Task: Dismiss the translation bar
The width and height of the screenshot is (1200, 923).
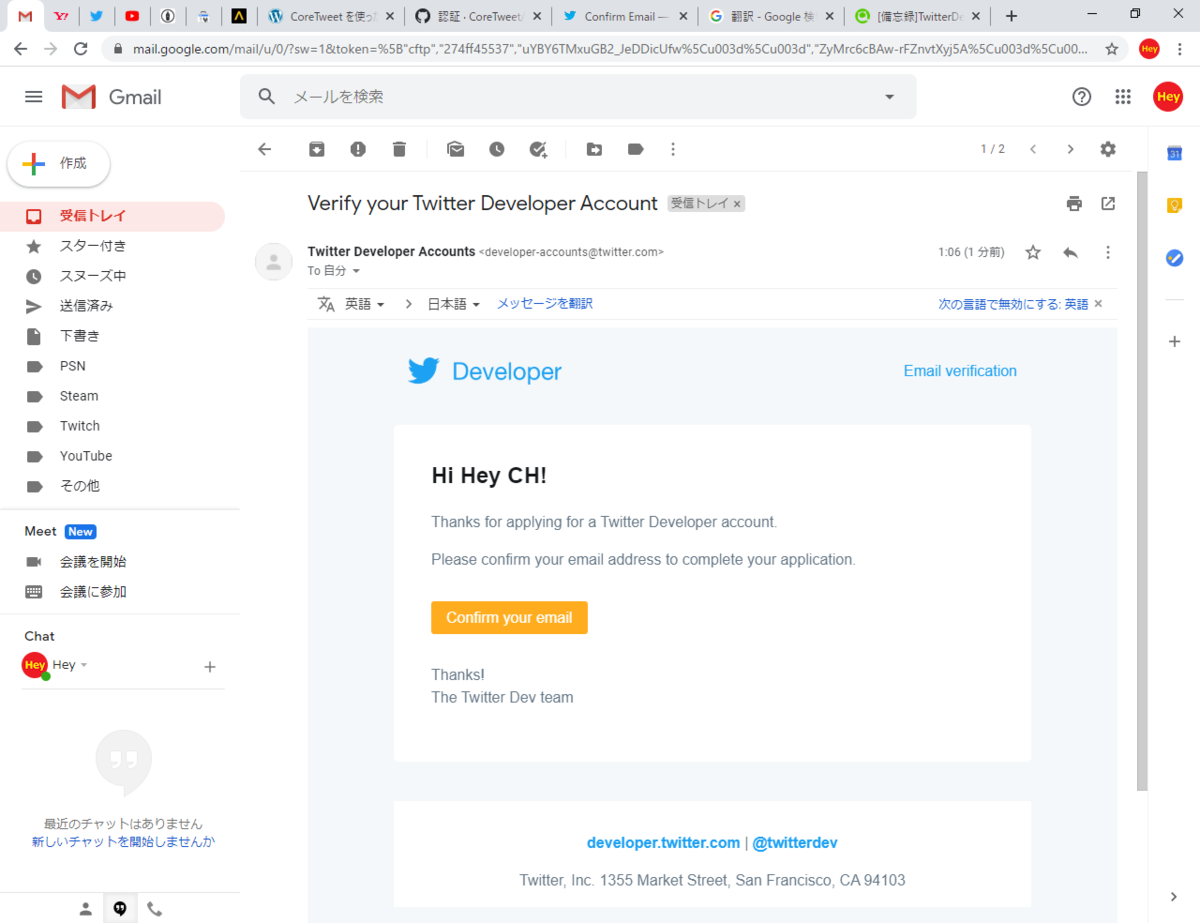Action: (x=1098, y=304)
